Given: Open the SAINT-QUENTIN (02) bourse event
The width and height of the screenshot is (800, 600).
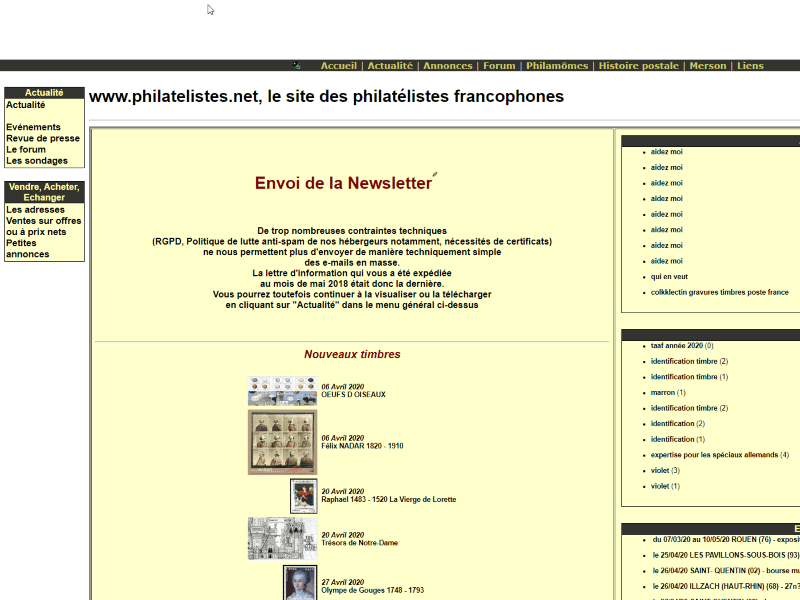Looking at the screenshot, I should (x=726, y=571).
